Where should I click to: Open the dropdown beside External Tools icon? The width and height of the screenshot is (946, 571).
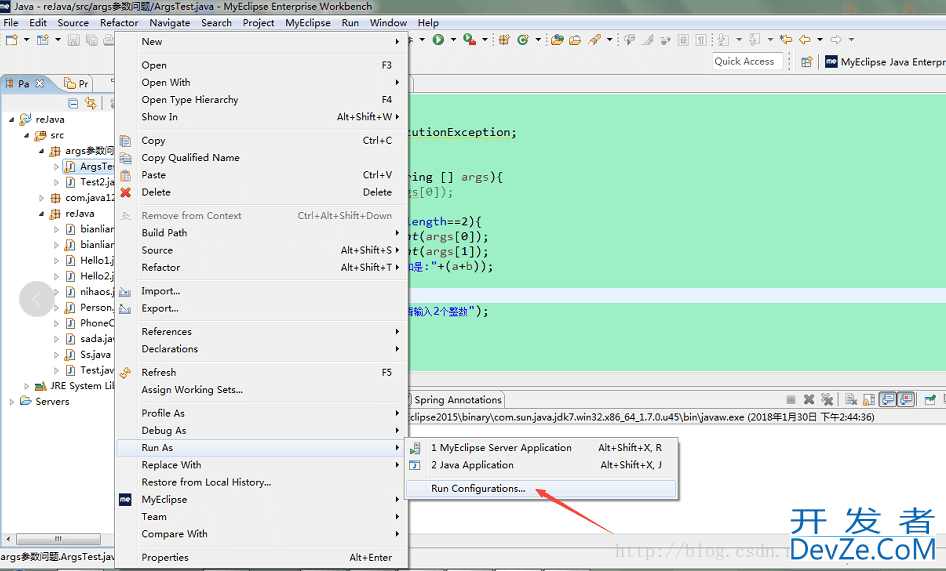484,40
